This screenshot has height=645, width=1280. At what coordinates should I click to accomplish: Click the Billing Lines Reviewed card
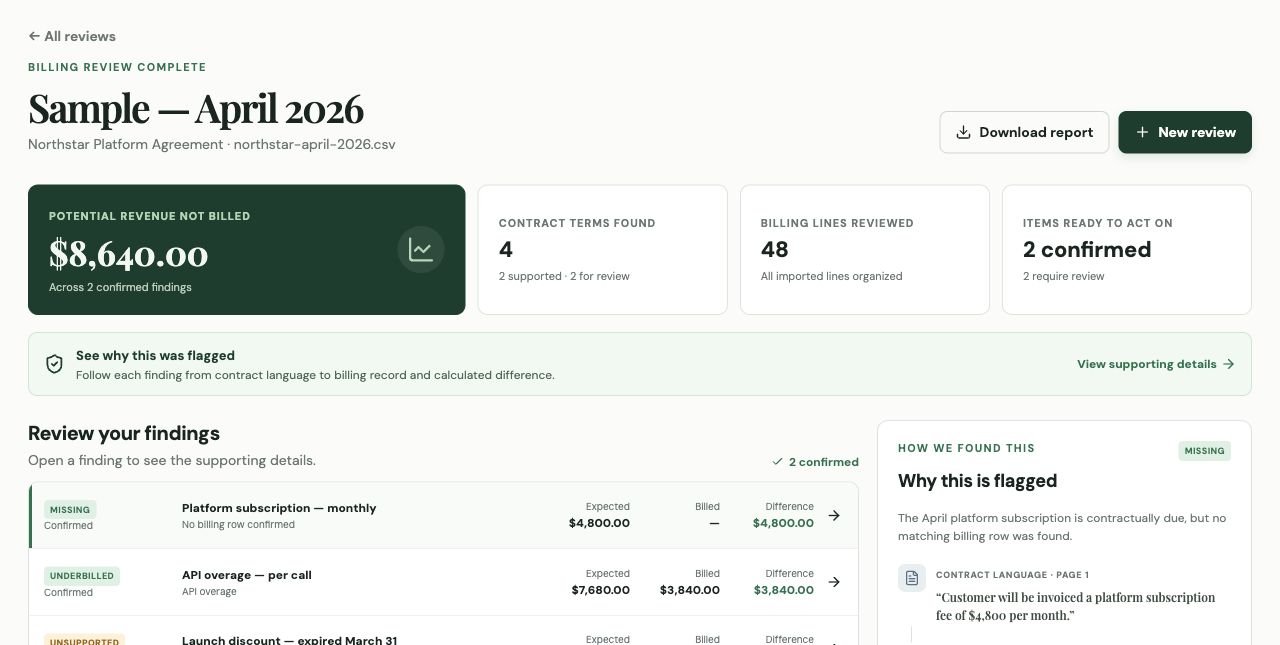tap(865, 250)
